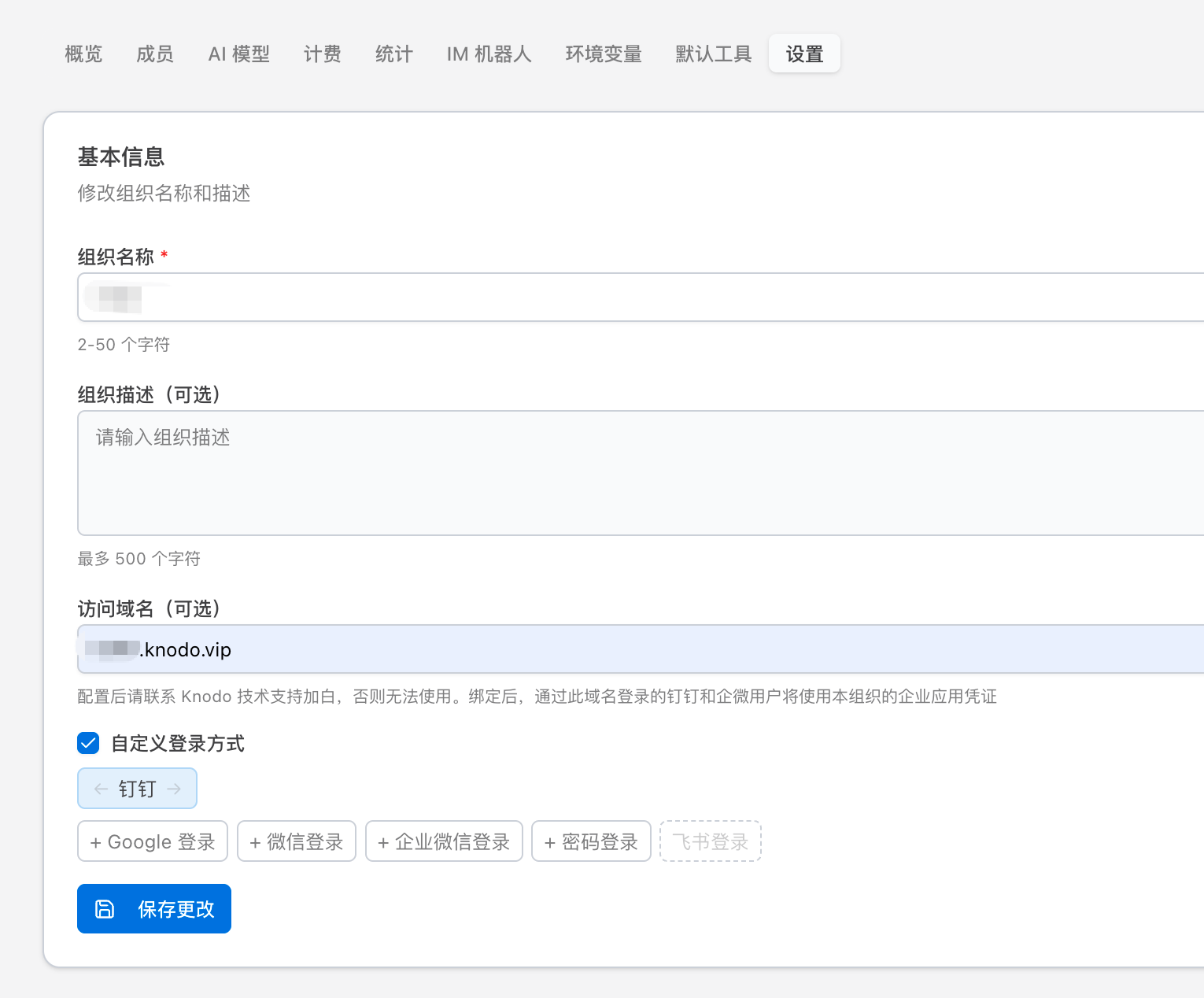The height and width of the screenshot is (998, 1204).
Task: Switch to 成员 tab
Action: point(154,54)
